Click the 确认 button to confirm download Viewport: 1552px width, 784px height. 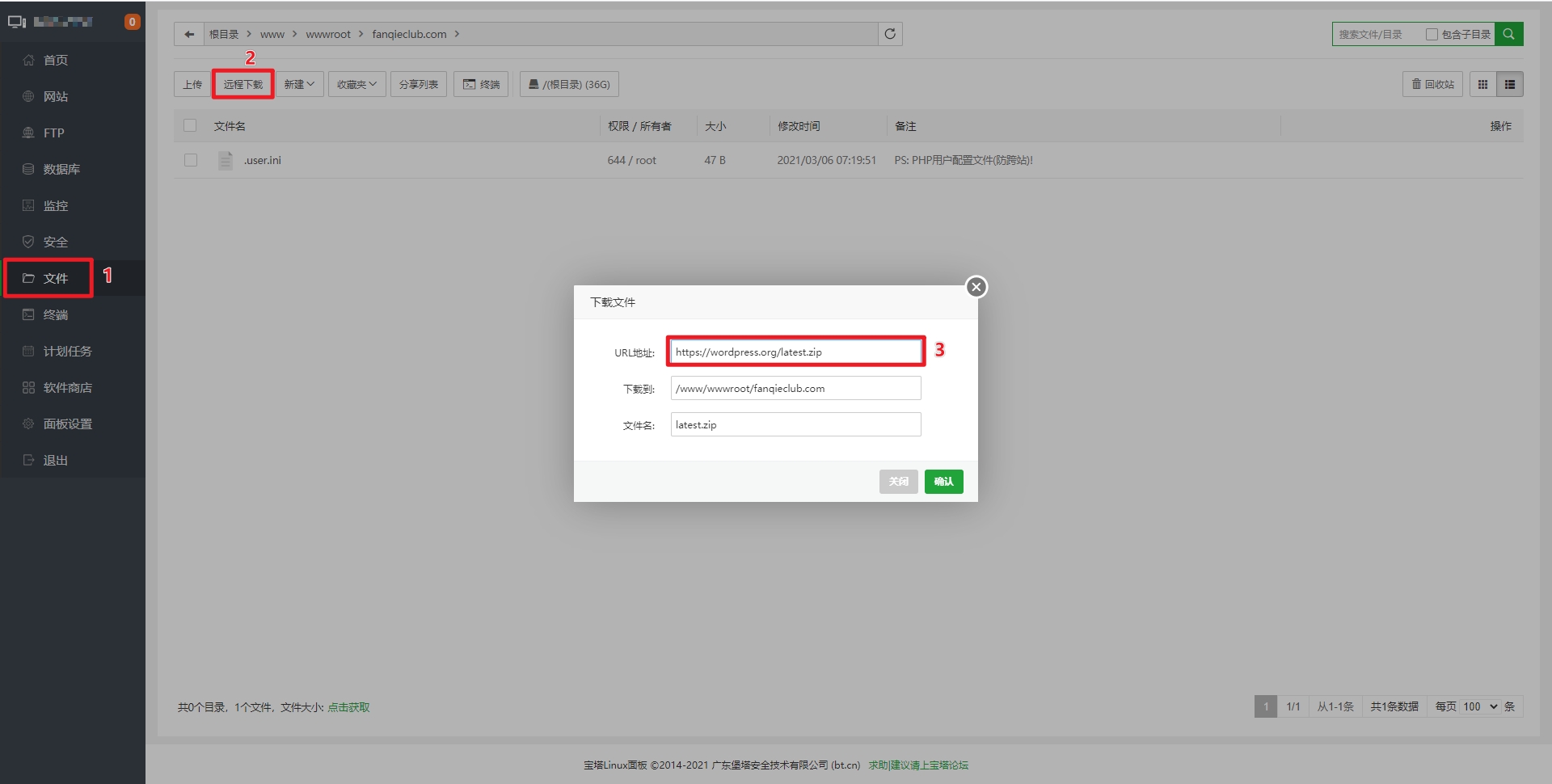pyautogui.click(x=943, y=481)
